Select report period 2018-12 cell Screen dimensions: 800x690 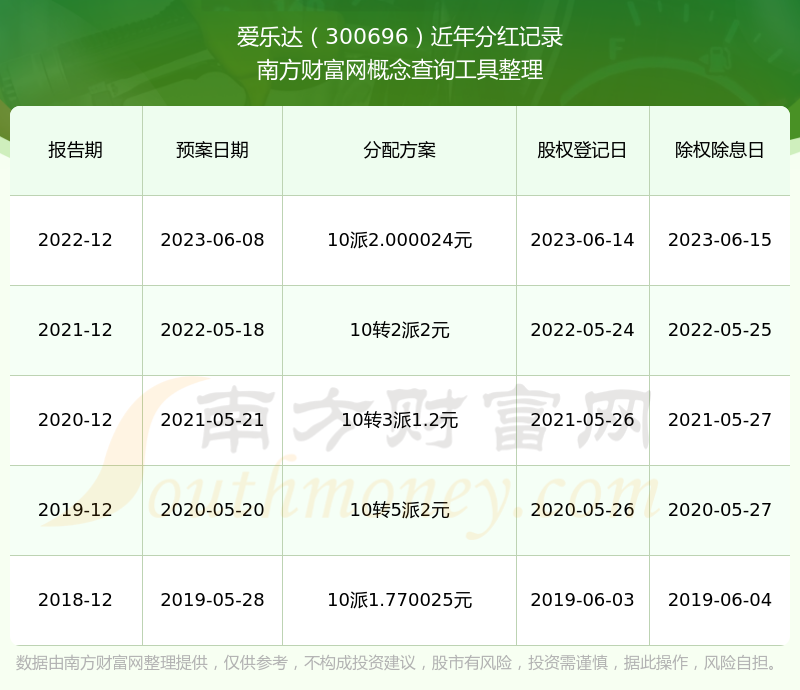pos(76,600)
